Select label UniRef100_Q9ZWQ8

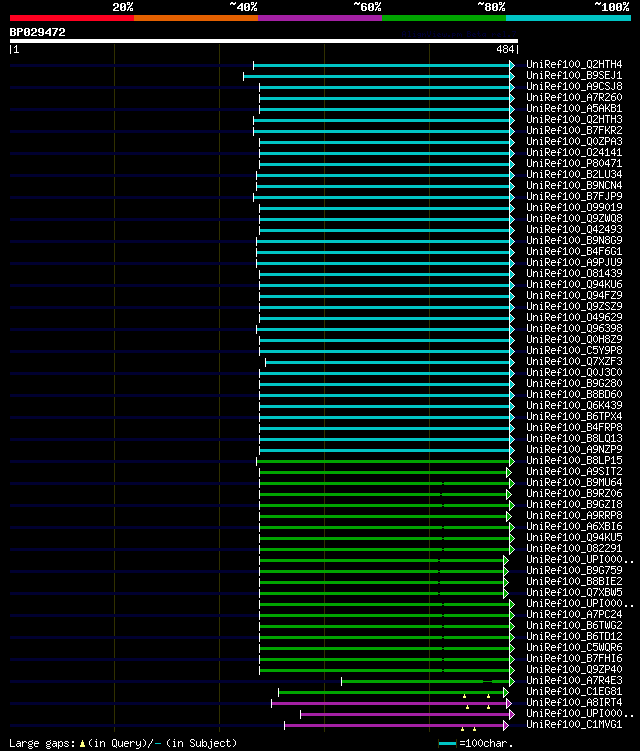tap(574, 218)
